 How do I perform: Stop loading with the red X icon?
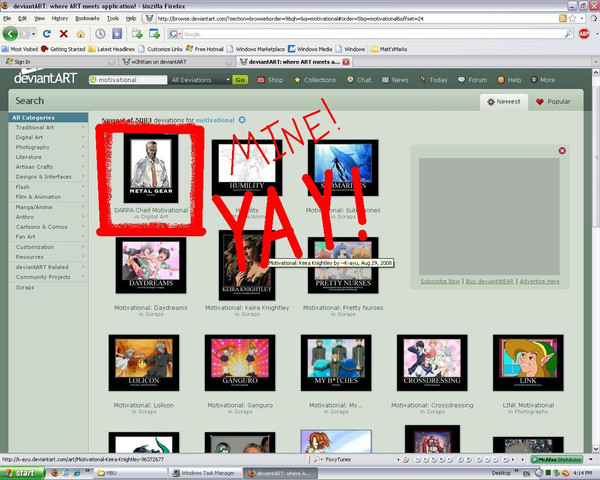tap(64, 34)
